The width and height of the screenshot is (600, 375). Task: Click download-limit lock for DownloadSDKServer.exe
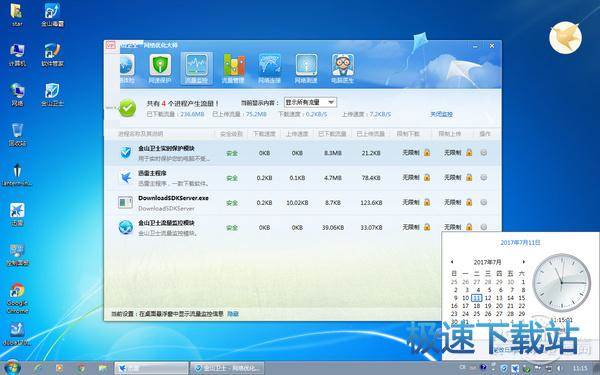click(x=427, y=202)
